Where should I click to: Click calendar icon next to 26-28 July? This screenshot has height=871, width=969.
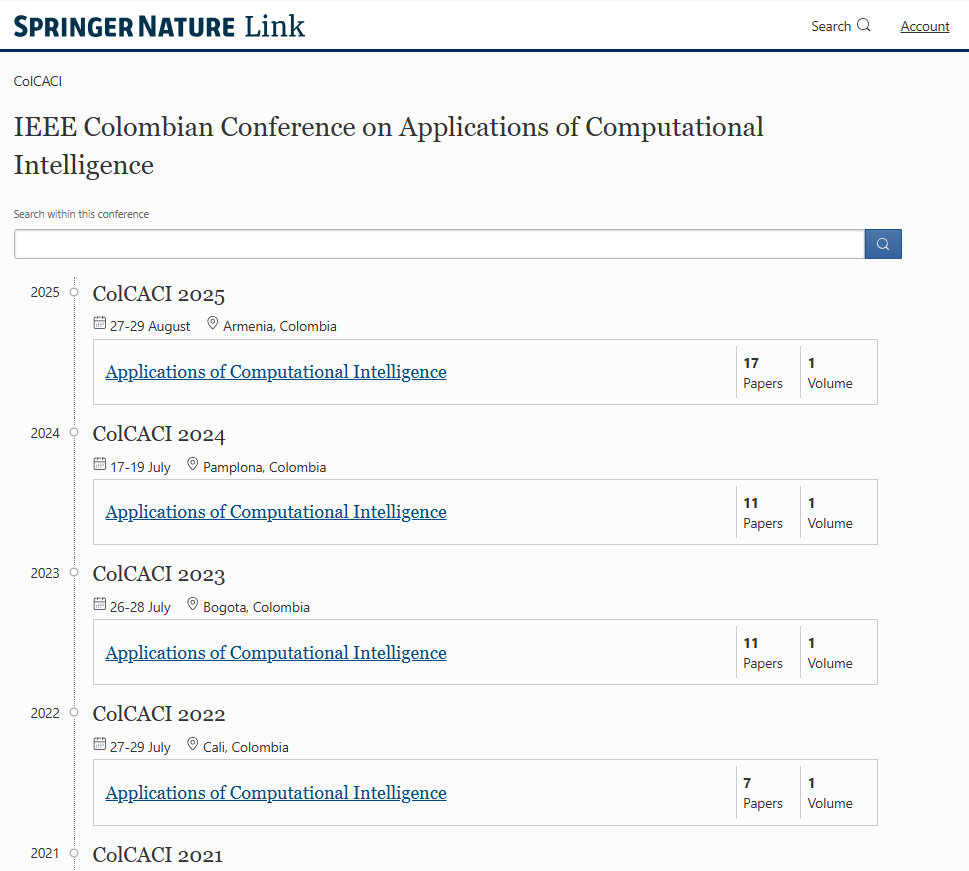tap(99, 605)
